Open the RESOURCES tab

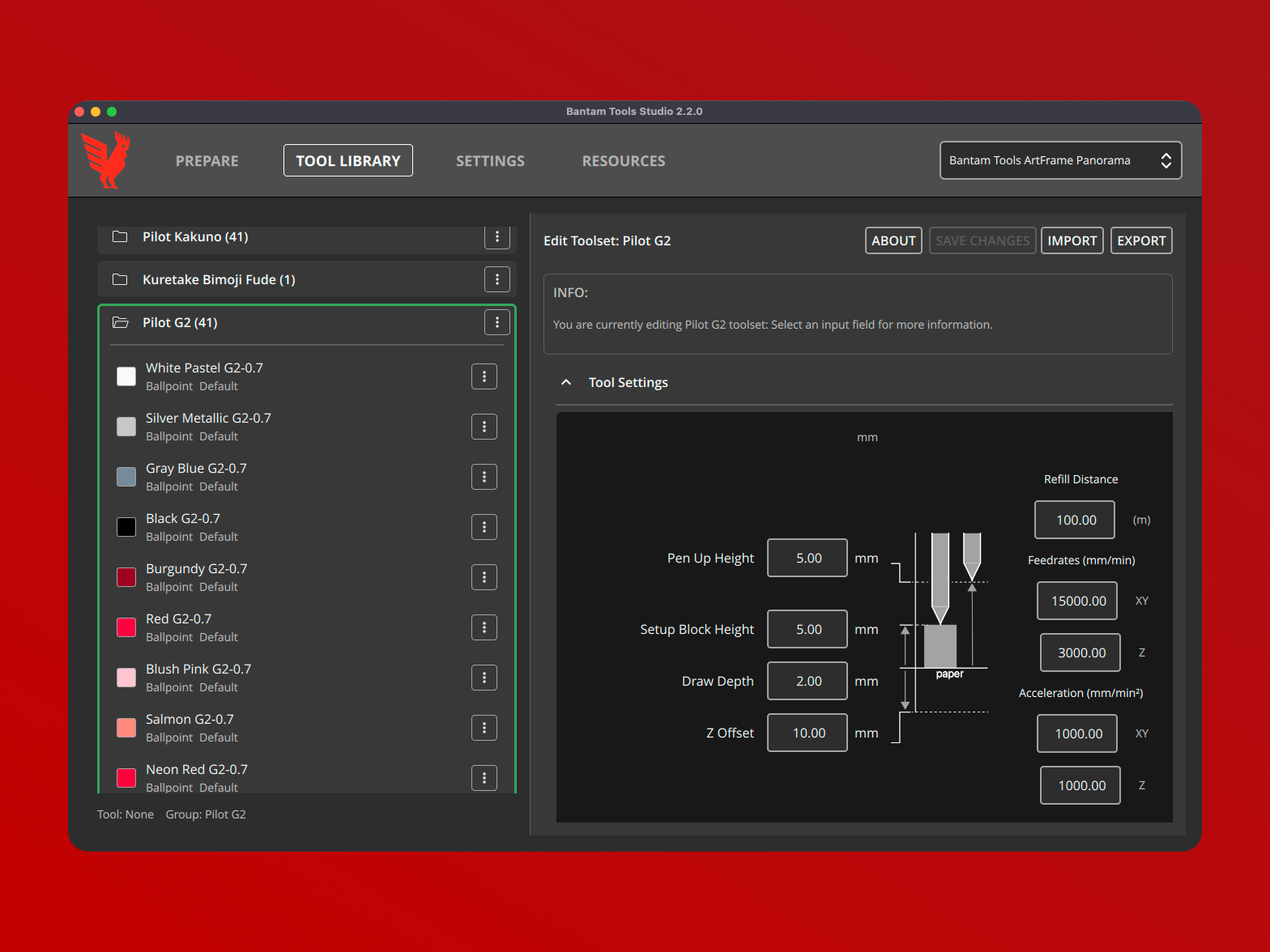pos(623,161)
